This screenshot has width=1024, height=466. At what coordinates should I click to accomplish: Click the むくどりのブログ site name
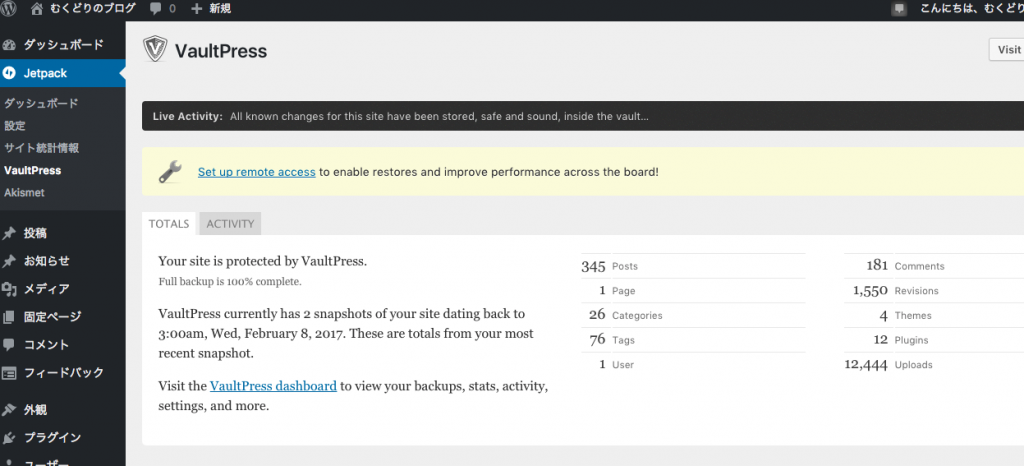coord(93,9)
